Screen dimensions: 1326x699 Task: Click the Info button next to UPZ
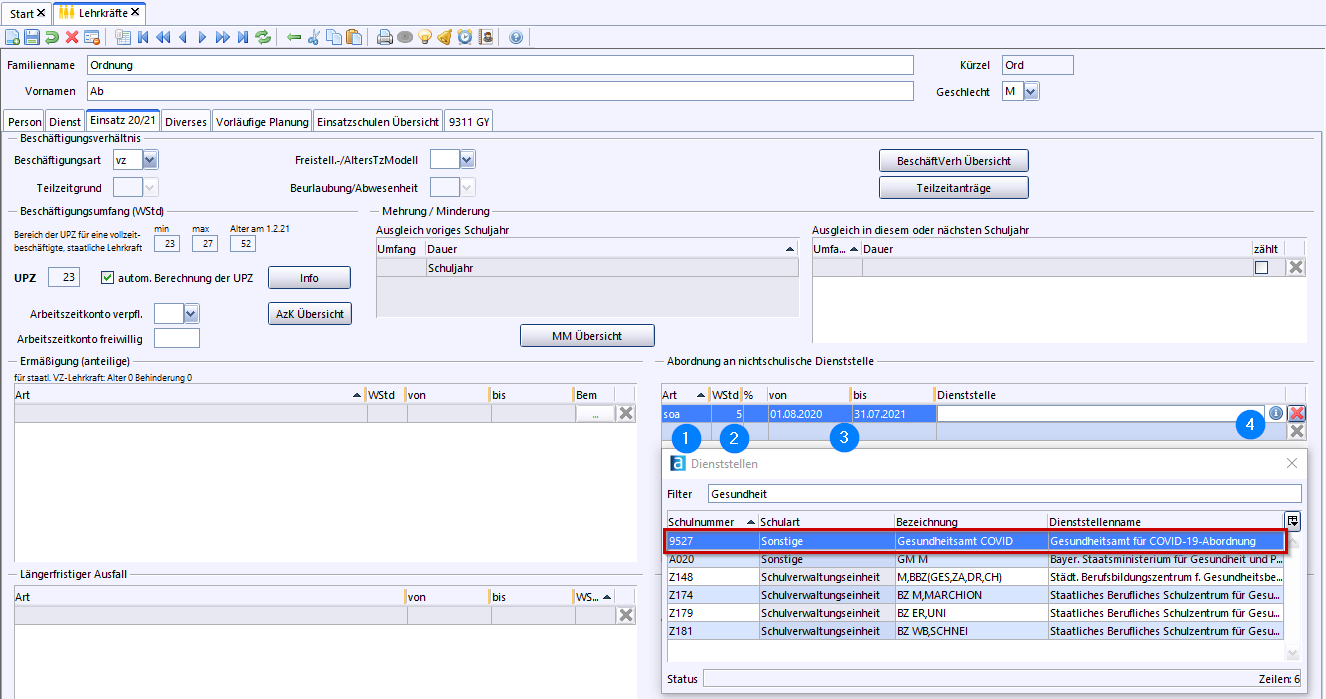[309, 278]
